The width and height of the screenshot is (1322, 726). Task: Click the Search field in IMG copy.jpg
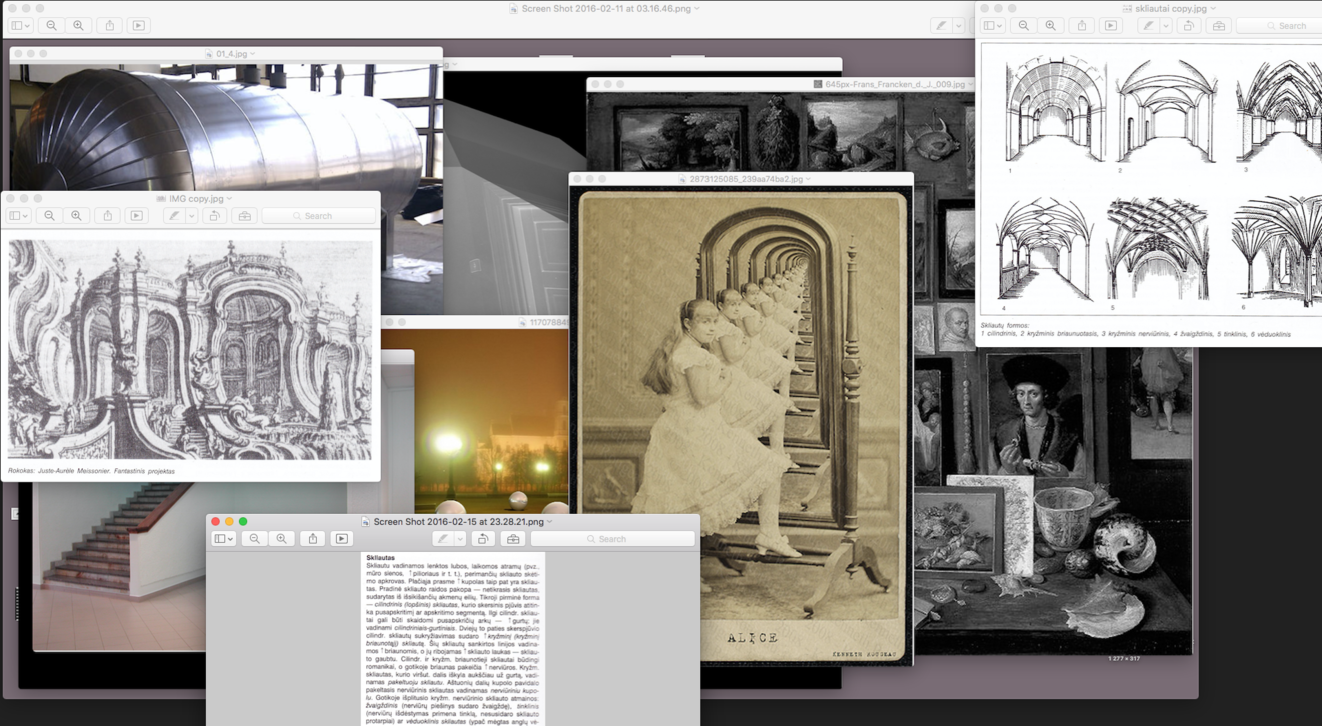click(318, 216)
